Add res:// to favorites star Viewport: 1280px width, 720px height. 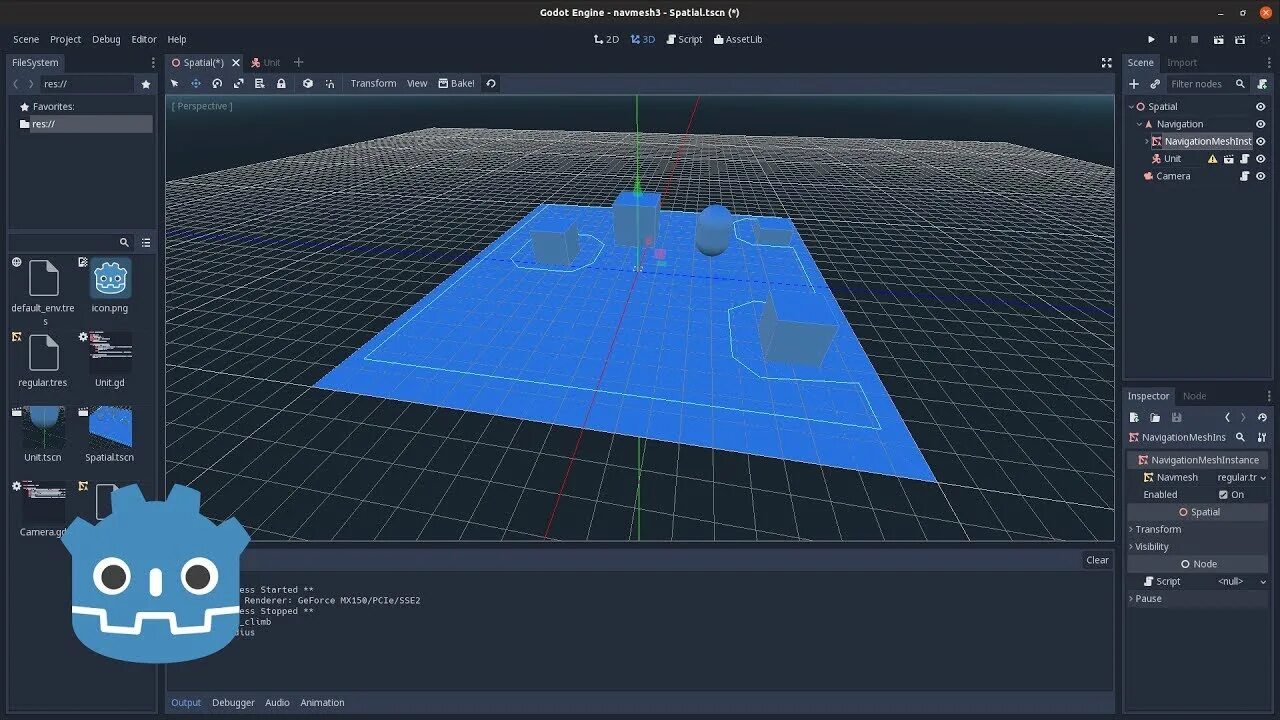click(x=146, y=84)
